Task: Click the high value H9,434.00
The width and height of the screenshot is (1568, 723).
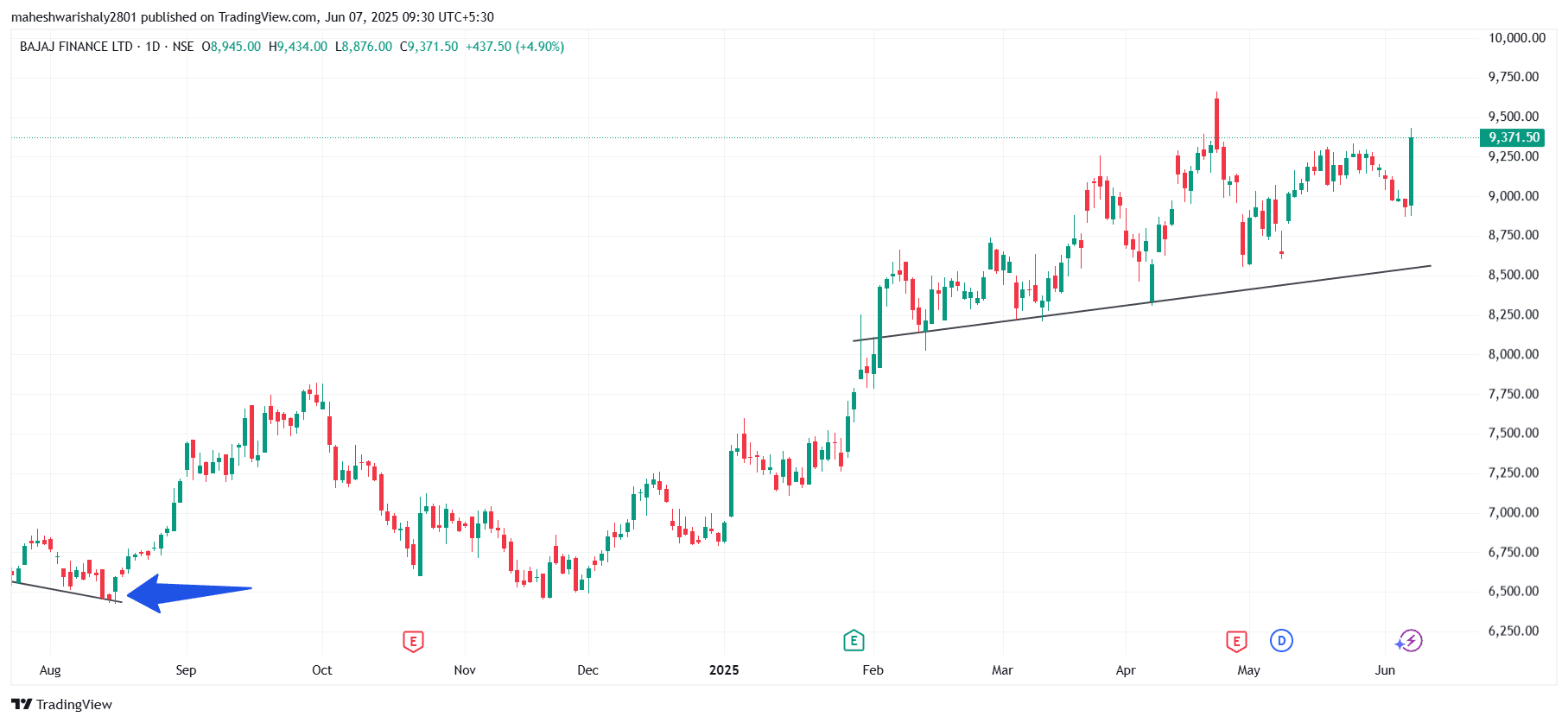Action: pyautogui.click(x=298, y=47)
